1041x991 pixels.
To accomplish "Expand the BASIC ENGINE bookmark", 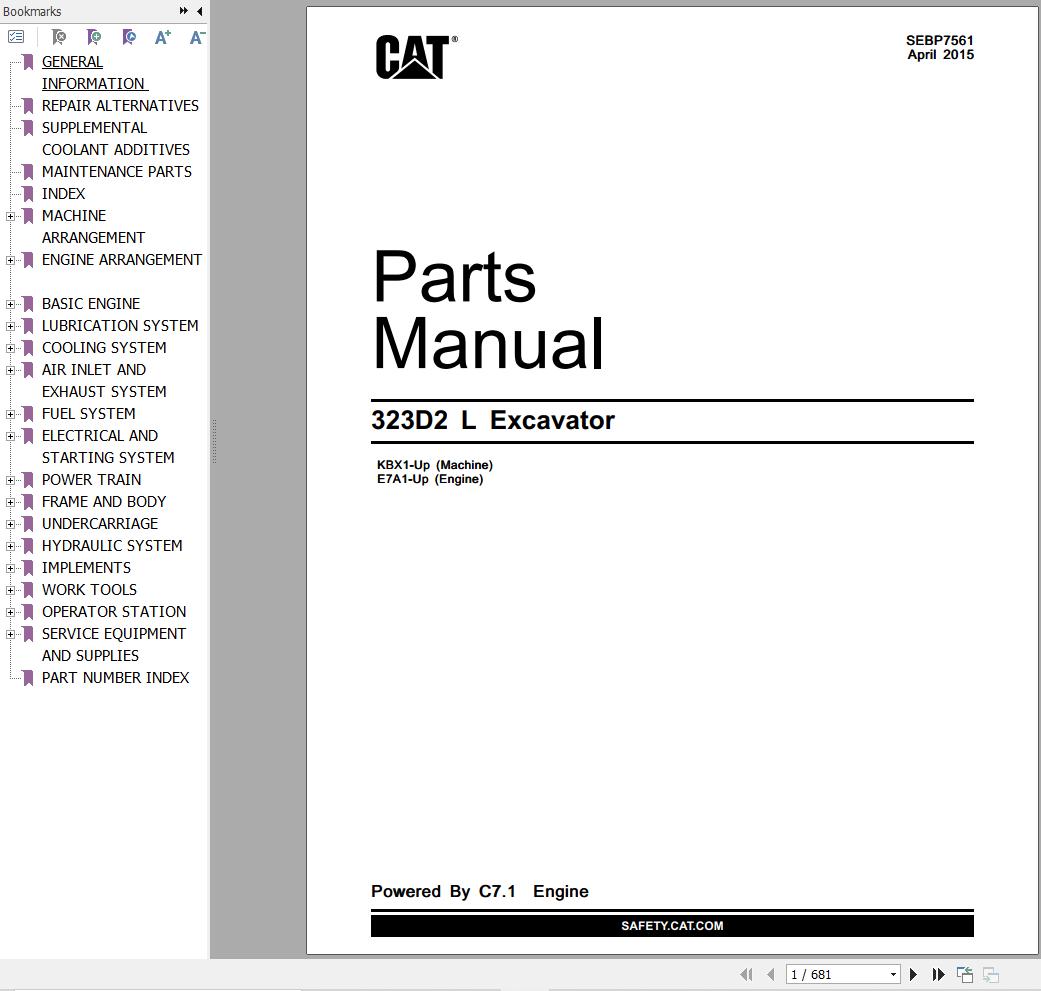I will (x=10, y=304).
